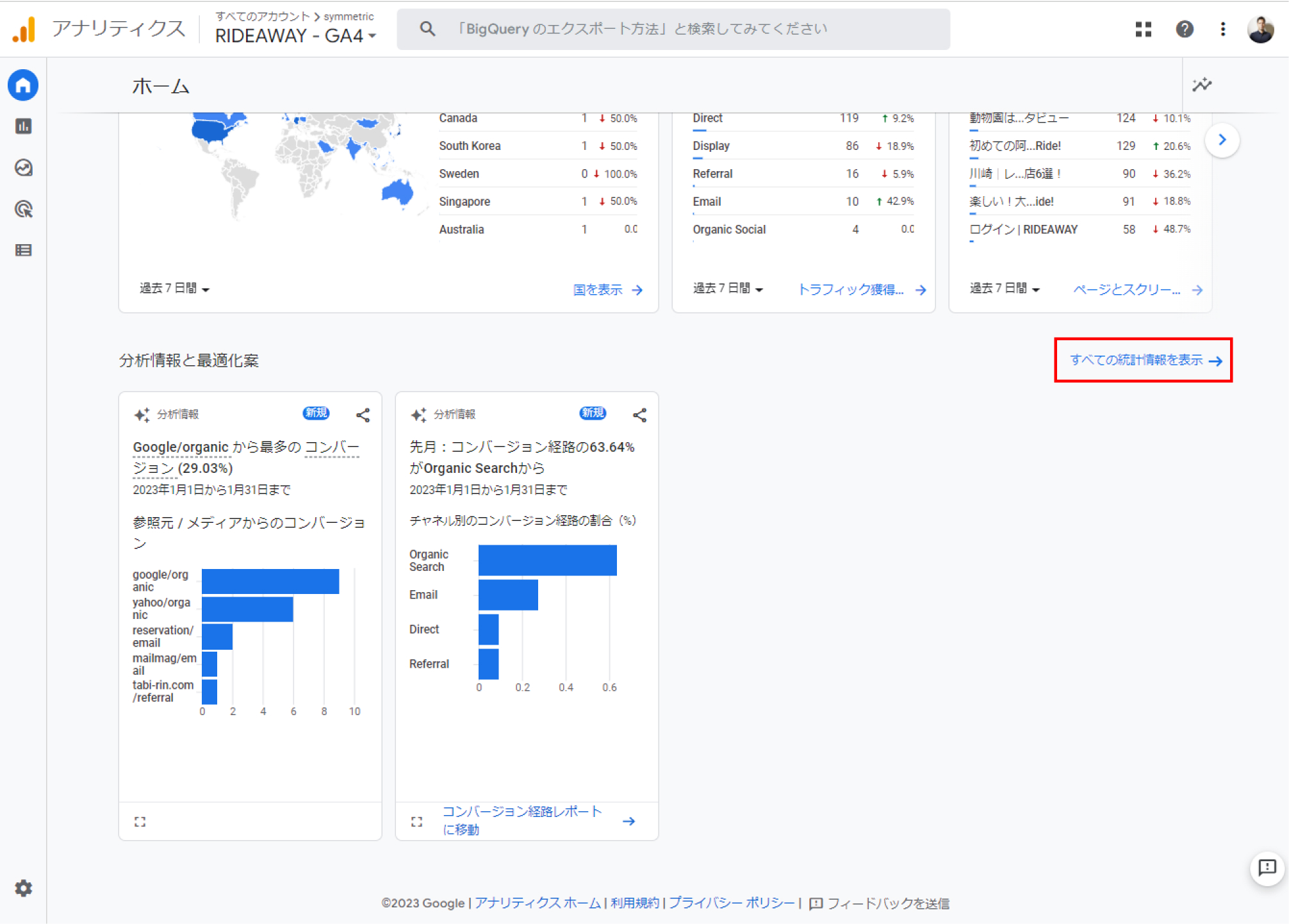This screenshot has height=924, width=1289.
Task: Expand the Google/organic insight card fullscreen
Action: pos(140,821)
